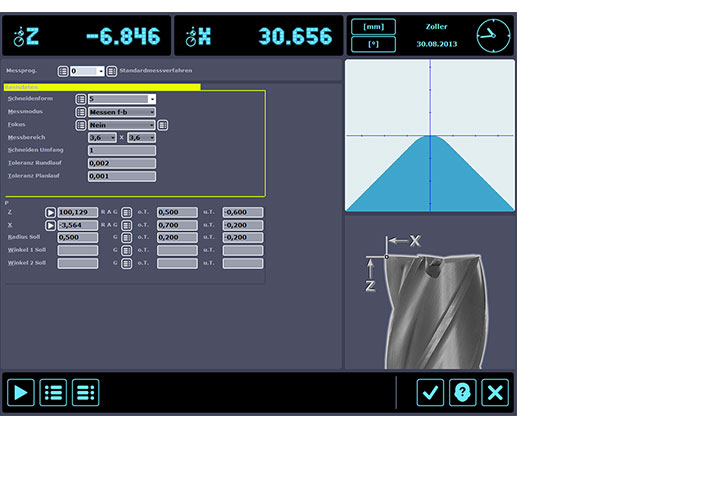Confirm with the checkmark button
Screen dimensions: 725x480
pyautogui.click(x=430, y=393)
